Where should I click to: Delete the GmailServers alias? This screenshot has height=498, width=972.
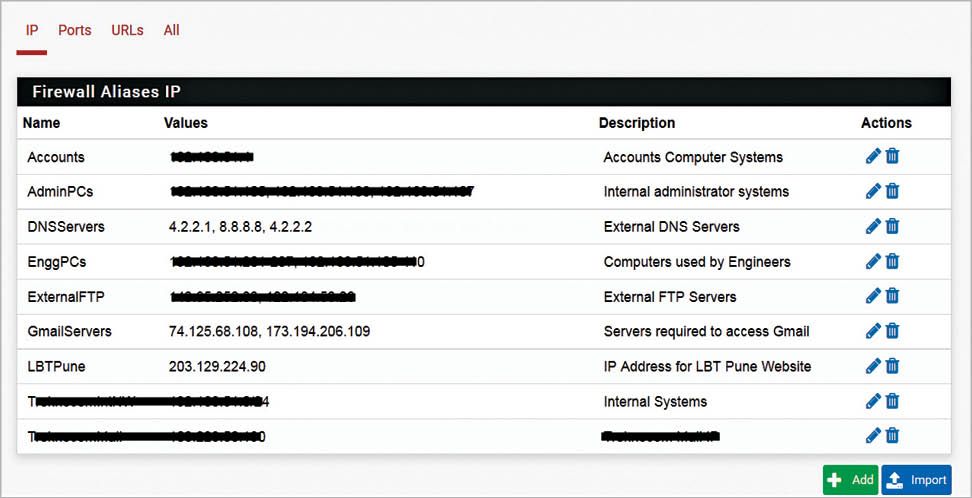892,331
